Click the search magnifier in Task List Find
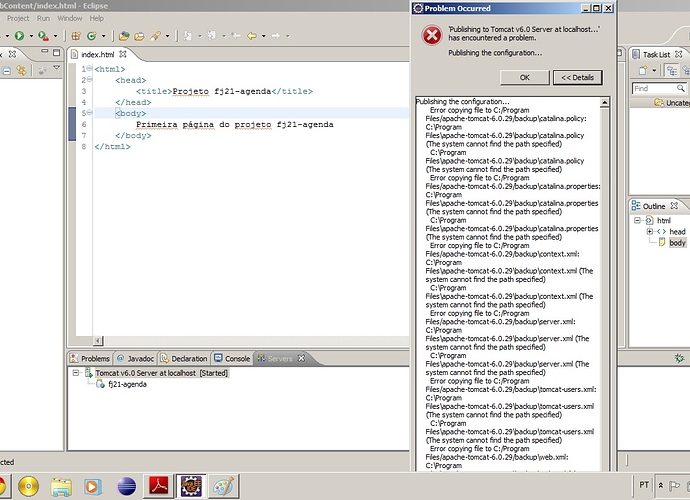This screenshot has width=690, height=500. tap(681, 88)
